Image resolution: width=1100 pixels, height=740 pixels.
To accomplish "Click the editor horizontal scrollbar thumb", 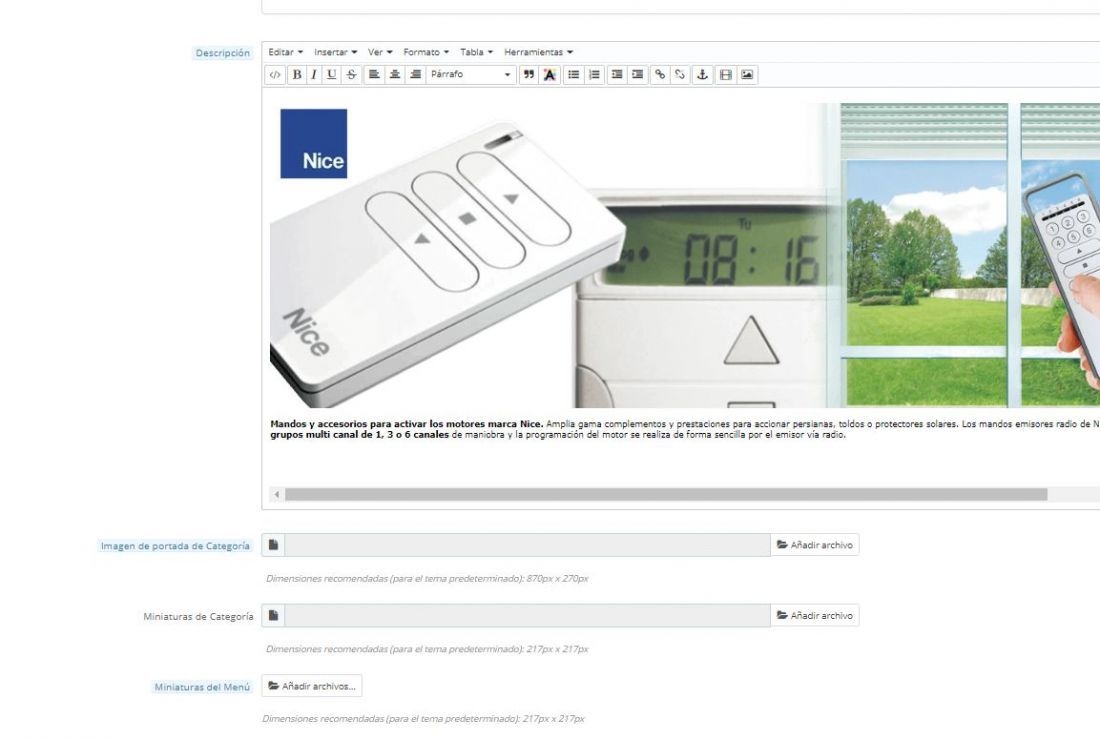I will 666,495.
